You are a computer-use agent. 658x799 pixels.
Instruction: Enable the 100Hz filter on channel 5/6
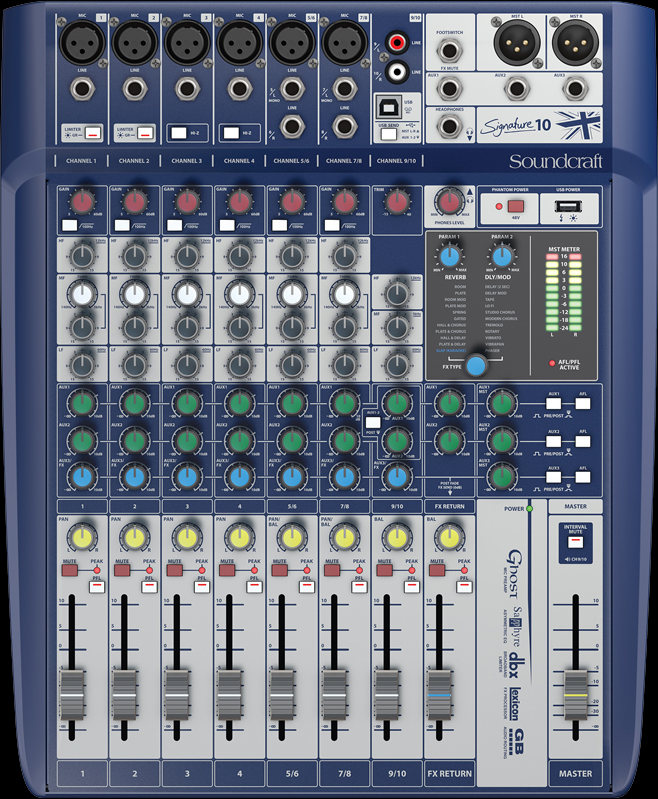tap(279, 225)
